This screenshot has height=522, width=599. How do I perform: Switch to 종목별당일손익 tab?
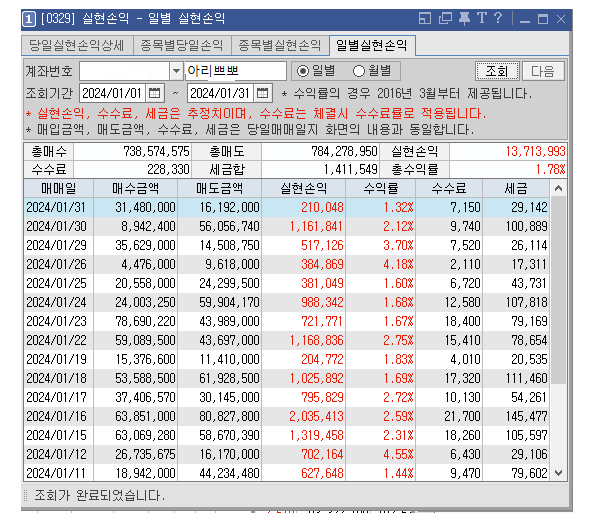[182, 45]
